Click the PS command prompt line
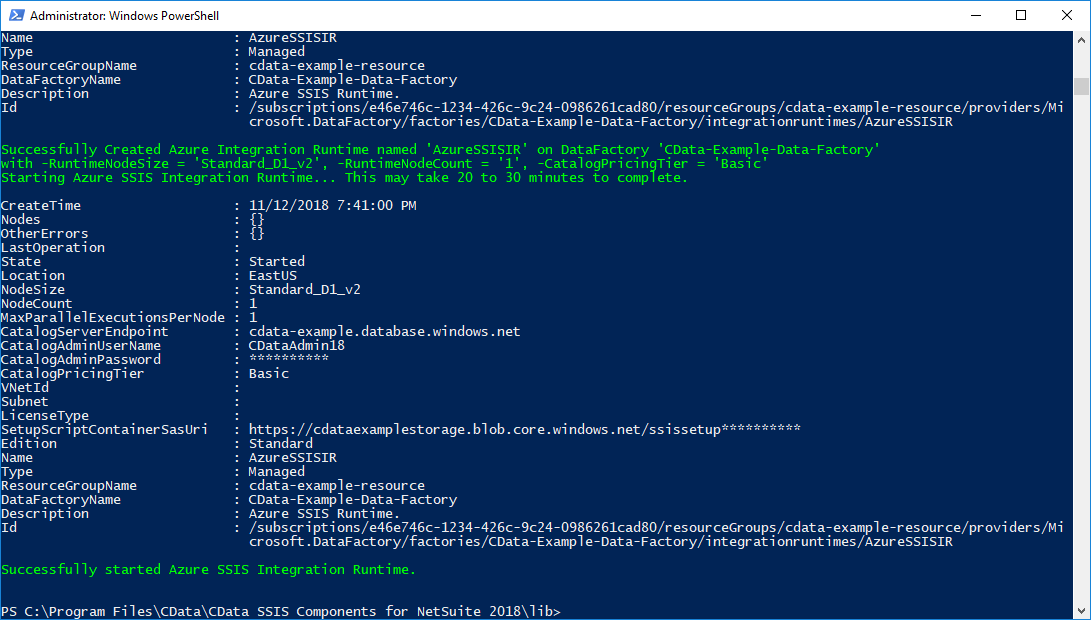 pyautogui.click(x=280, y=611)
